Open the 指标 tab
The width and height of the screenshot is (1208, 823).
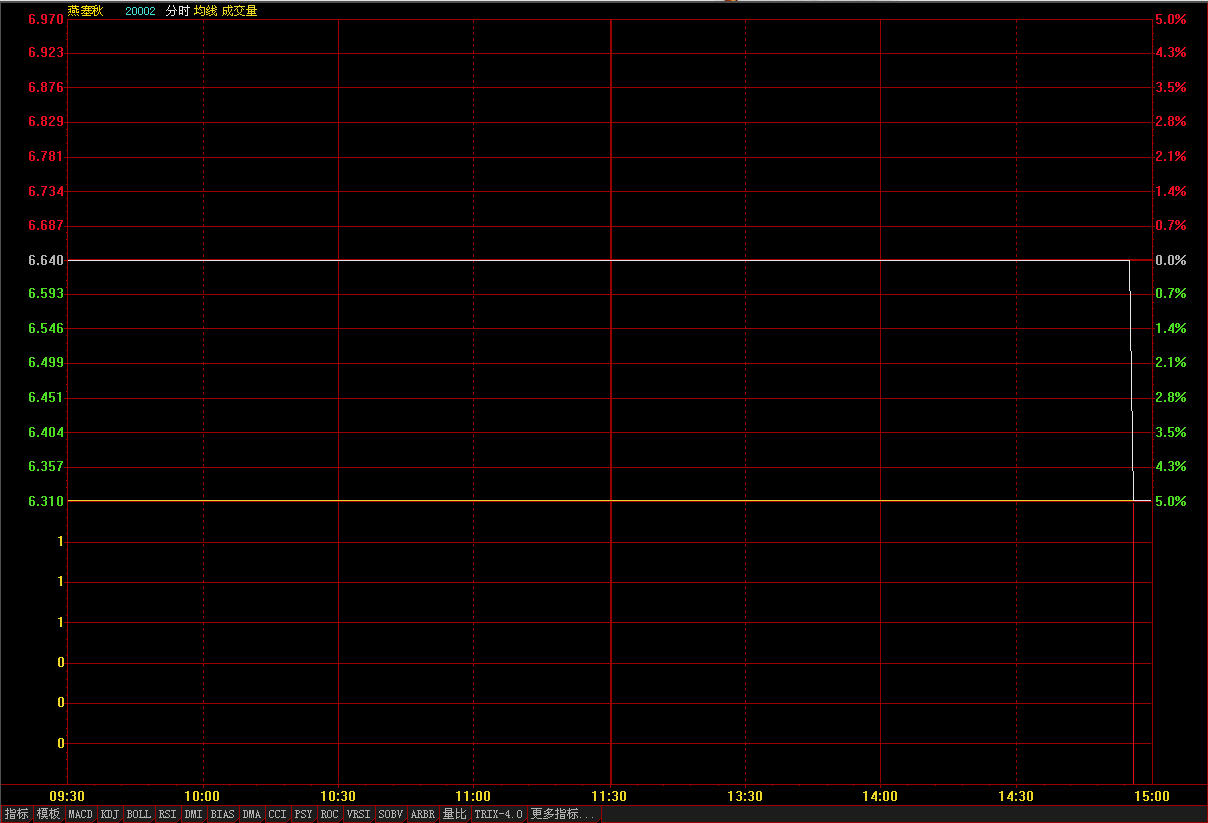16,814
